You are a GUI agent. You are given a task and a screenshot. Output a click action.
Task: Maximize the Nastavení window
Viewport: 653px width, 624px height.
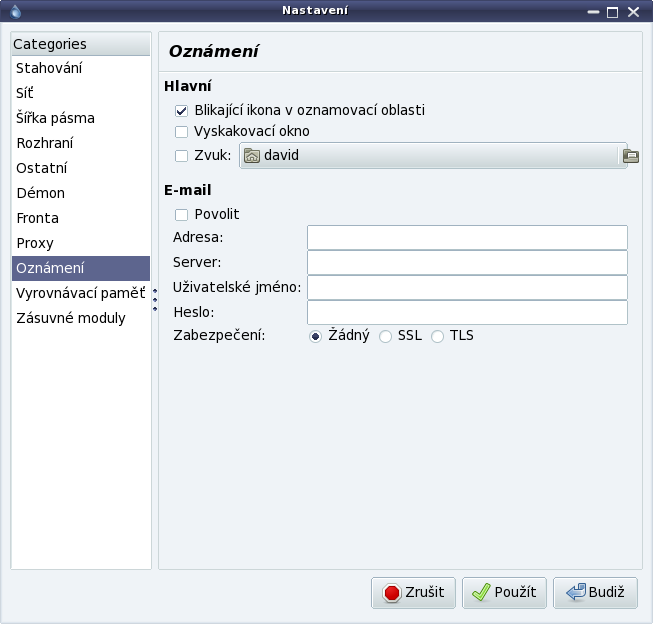coord(612,12)
